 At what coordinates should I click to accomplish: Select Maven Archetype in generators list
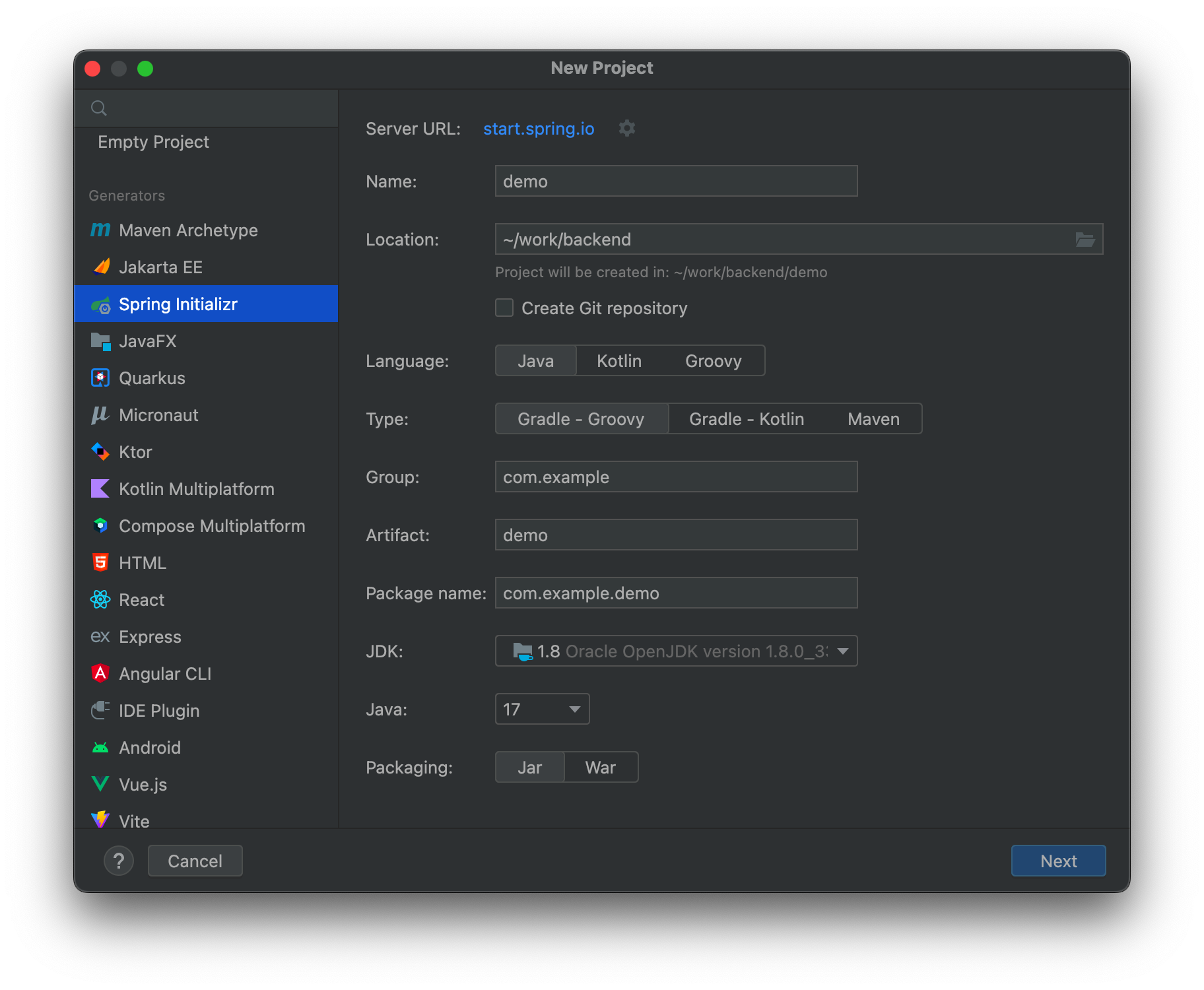[x=188, y=230]
